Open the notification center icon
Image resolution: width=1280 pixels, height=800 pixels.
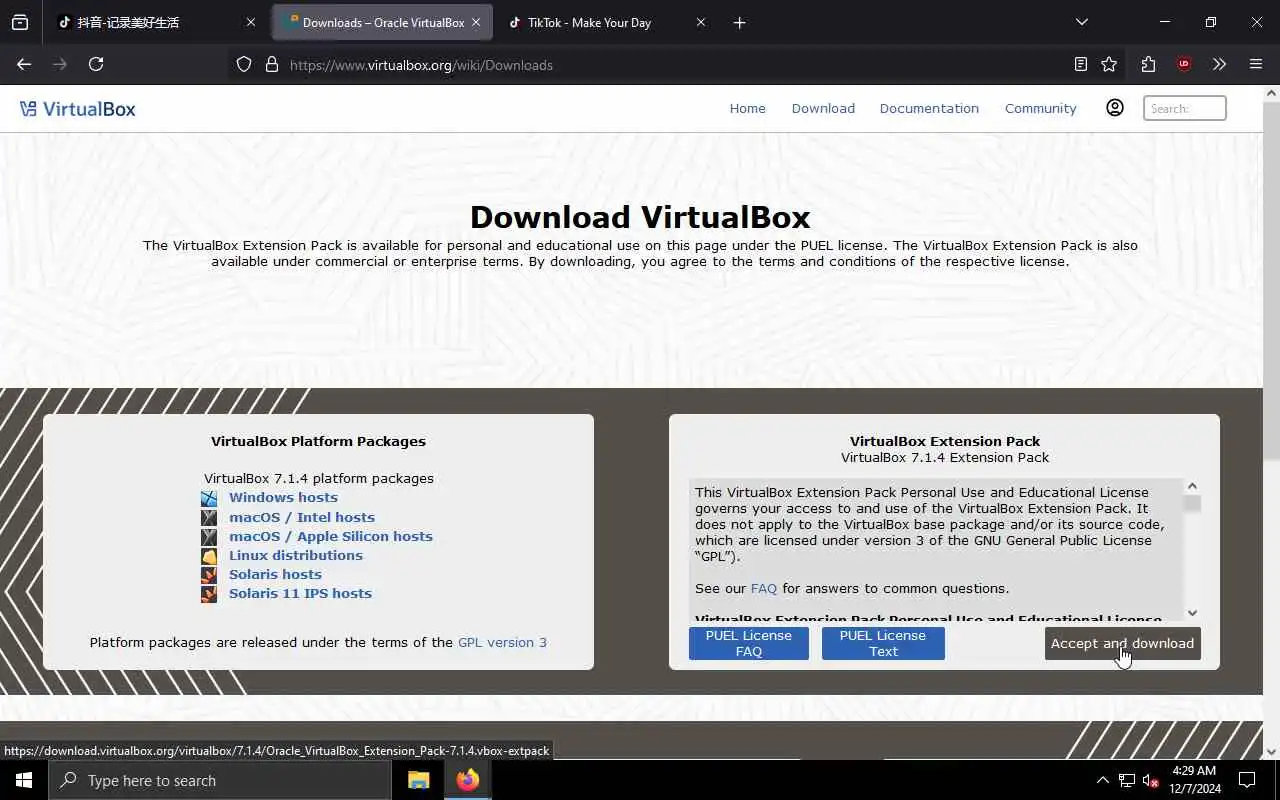pos(1247,780)
